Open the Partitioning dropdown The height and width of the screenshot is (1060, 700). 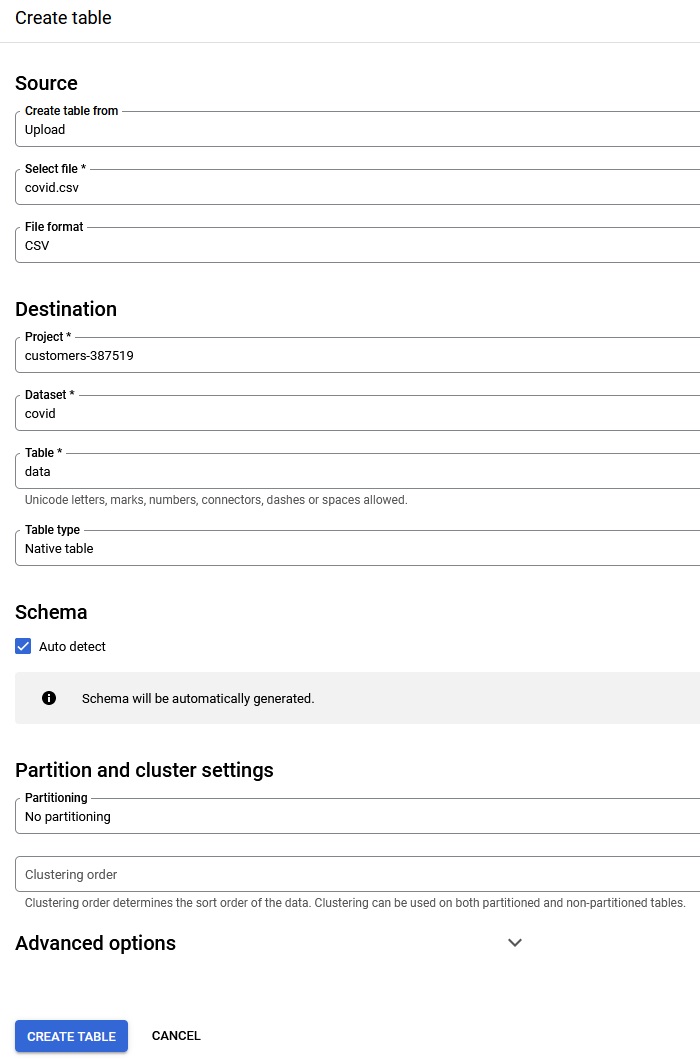pos(357,816)
